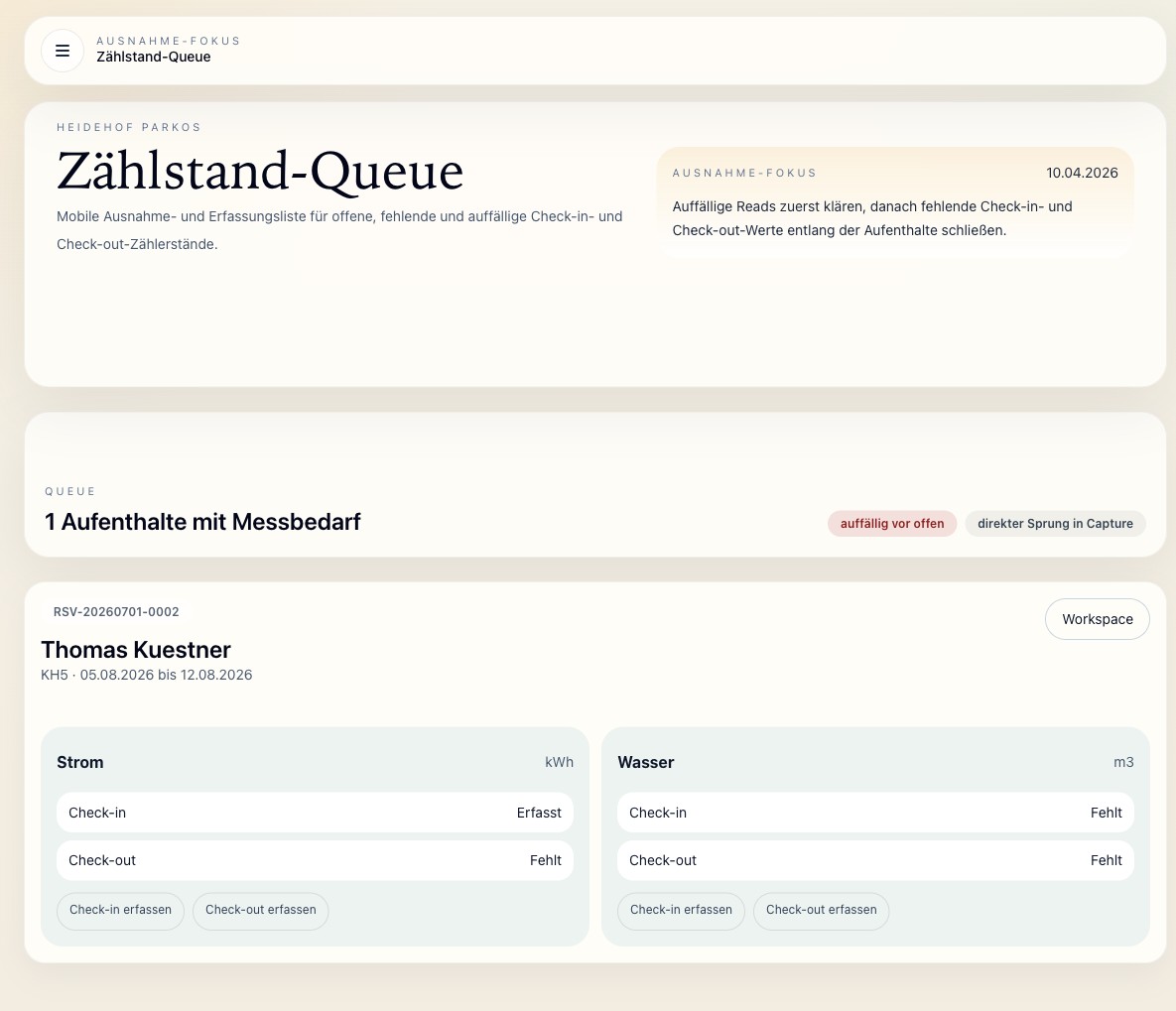This screenshot has width=1176, height=1011.
Task: Click Check-in erfassen under Wasser
Action: (x=681, y=910)
